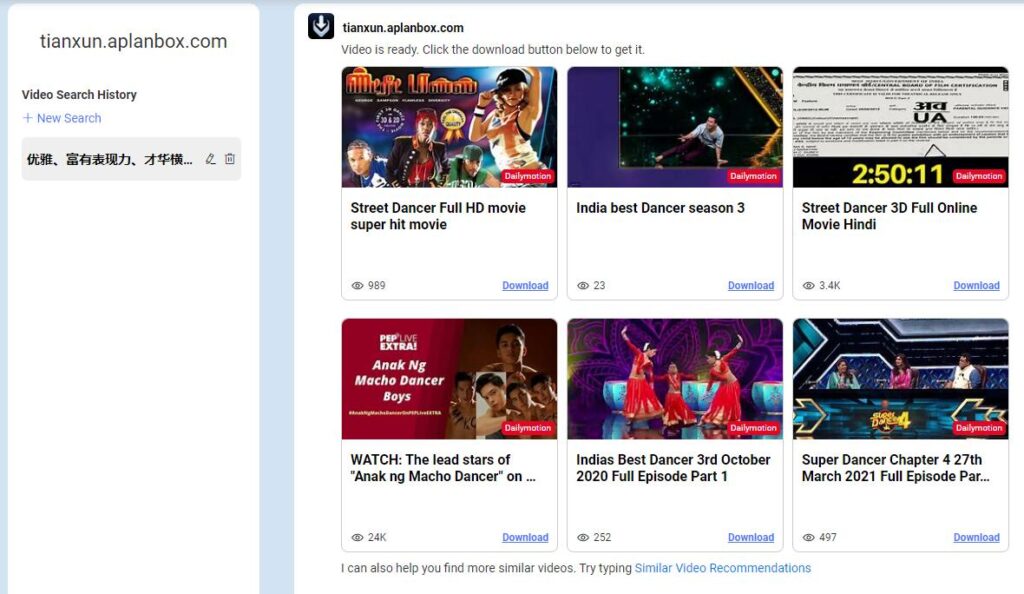Click the eye views icon showing 989
The width and height of the screenshot is (1024, 594).
[357, 285]
